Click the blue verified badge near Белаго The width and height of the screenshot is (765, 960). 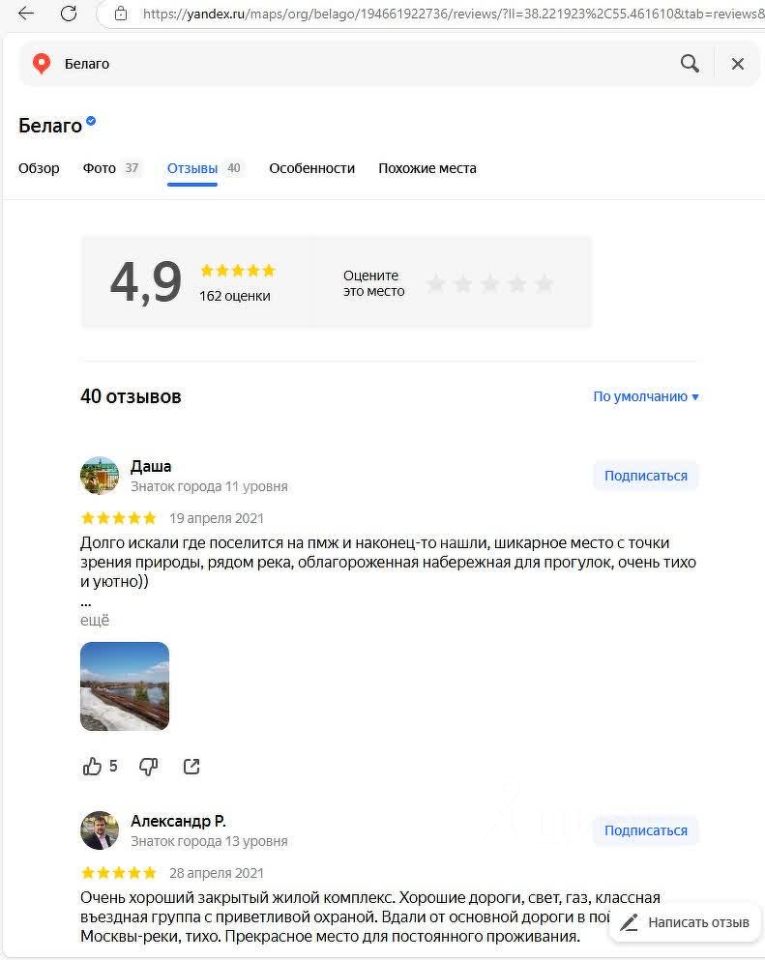91,122
